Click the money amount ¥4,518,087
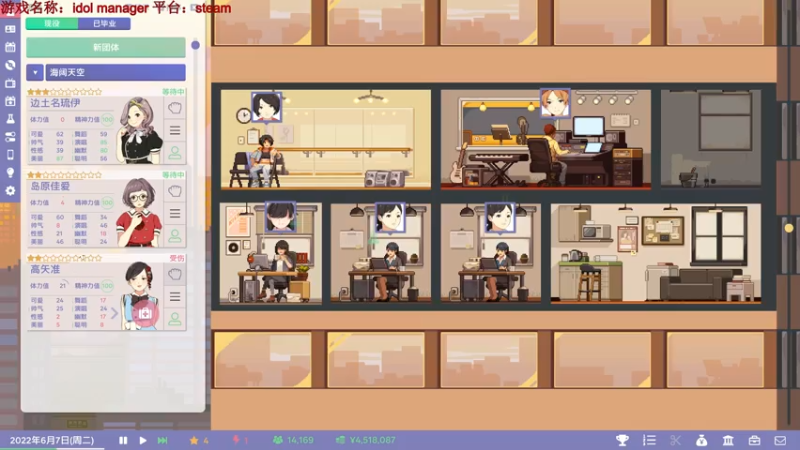Screen dimensions: 800x450 click(366, 440)
